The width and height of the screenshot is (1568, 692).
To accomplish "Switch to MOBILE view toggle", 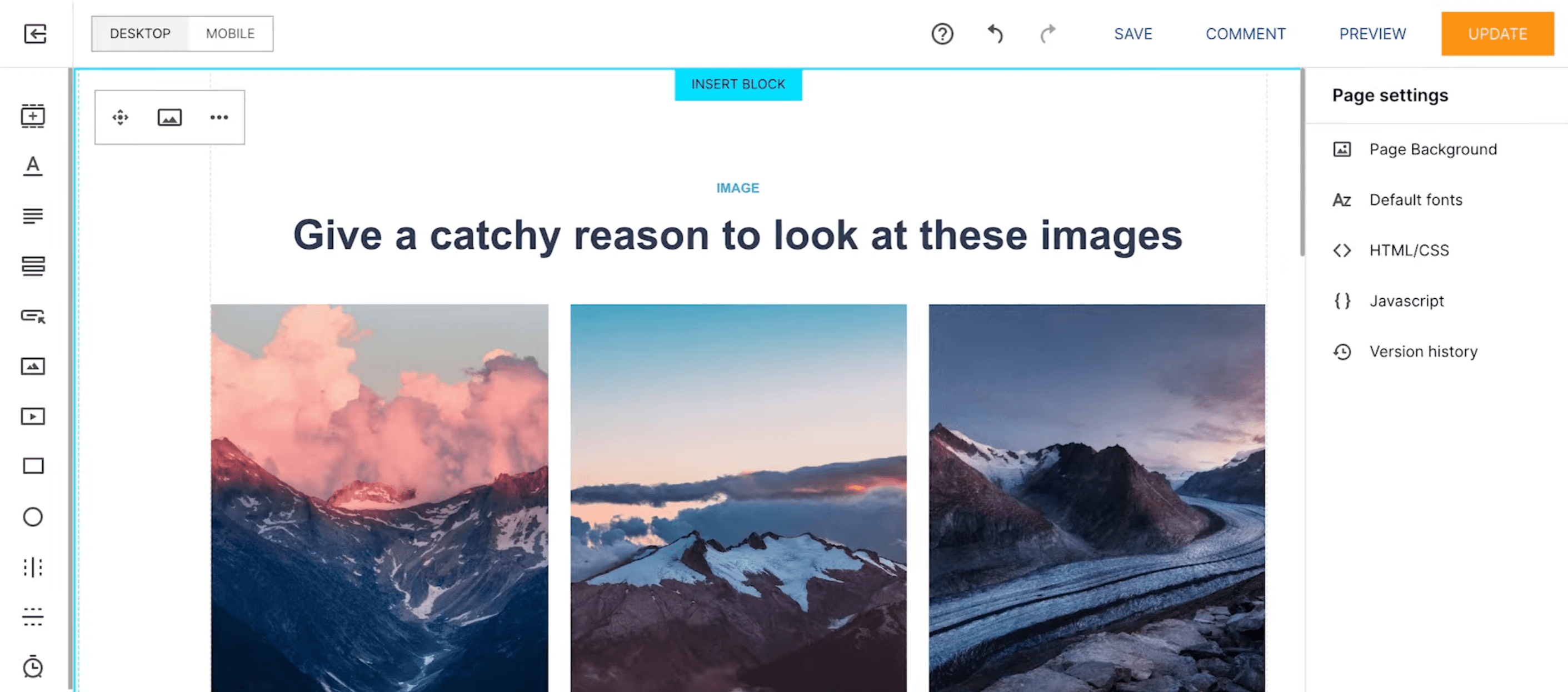I will pos(229,33).
